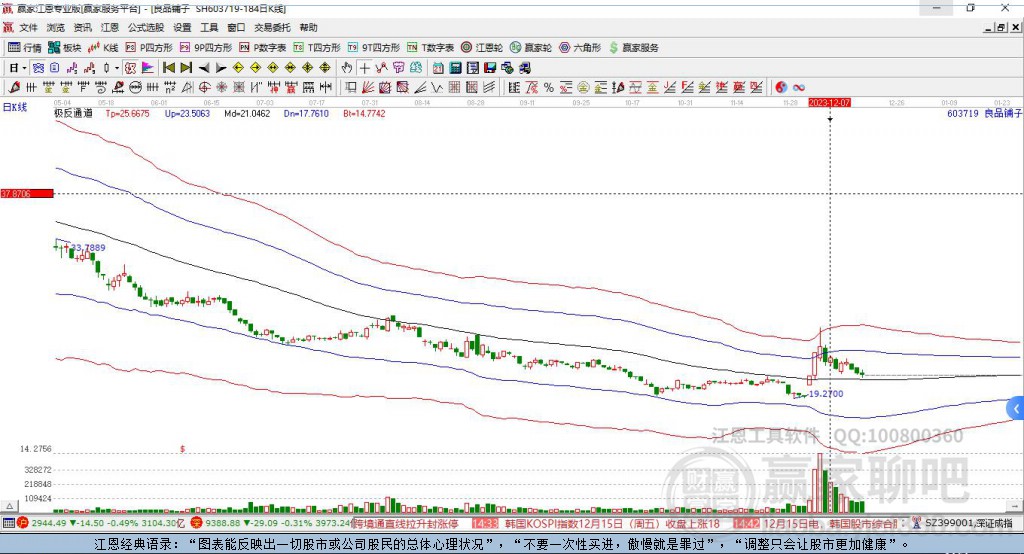Open the 窗口 menu
Viewport: 1024px width, 554px height.
click(x=236, y=27)
